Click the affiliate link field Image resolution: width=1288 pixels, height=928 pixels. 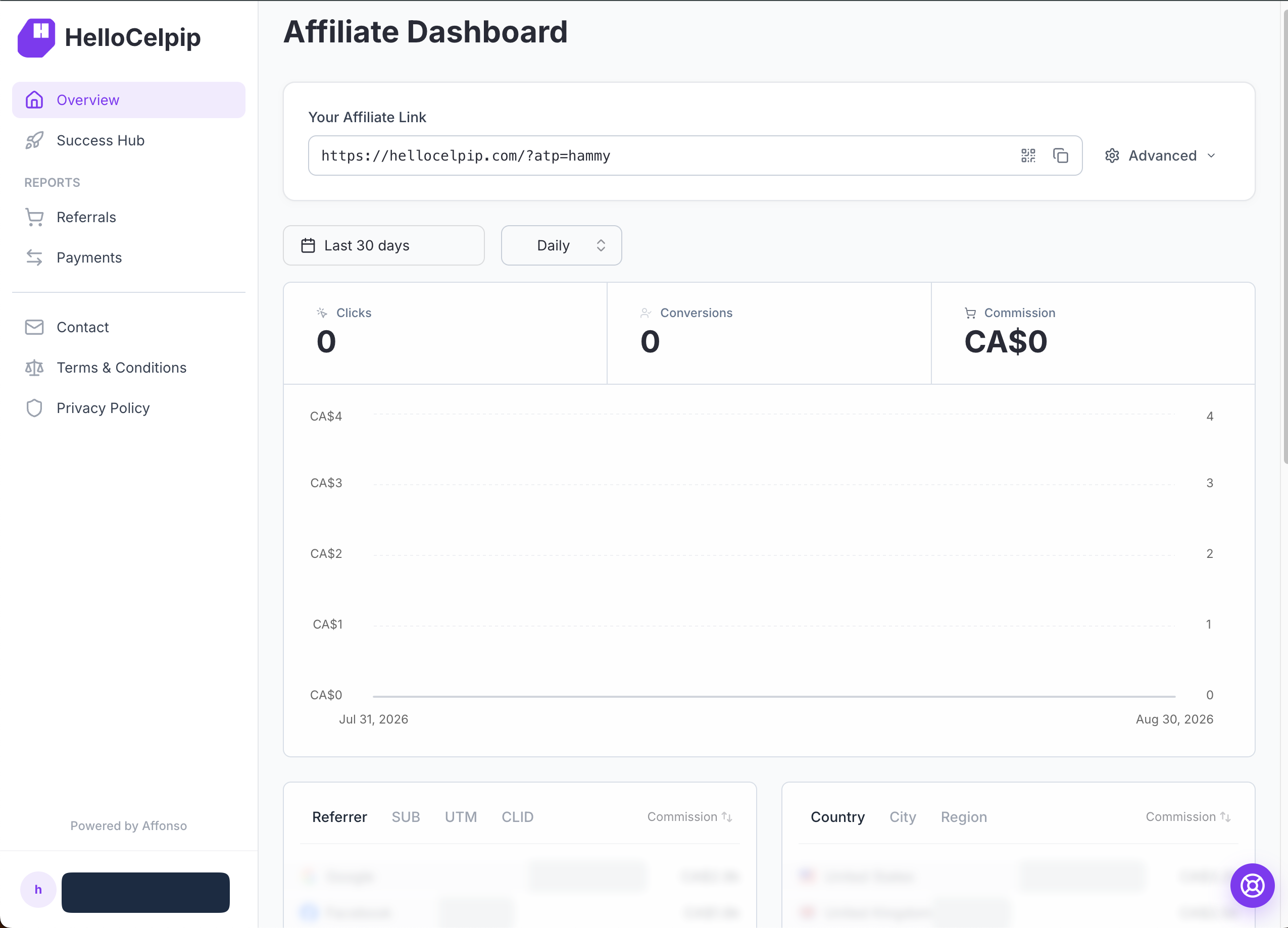tap(695, 156)
